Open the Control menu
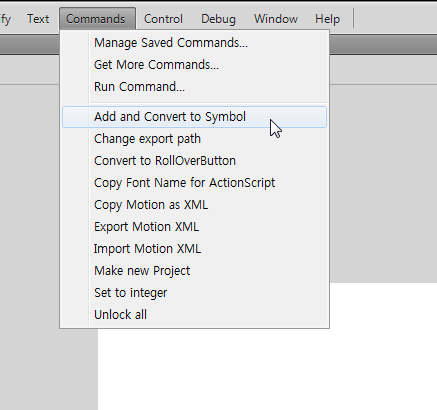This screenshot has width=437, height=410. pos(163,19)
